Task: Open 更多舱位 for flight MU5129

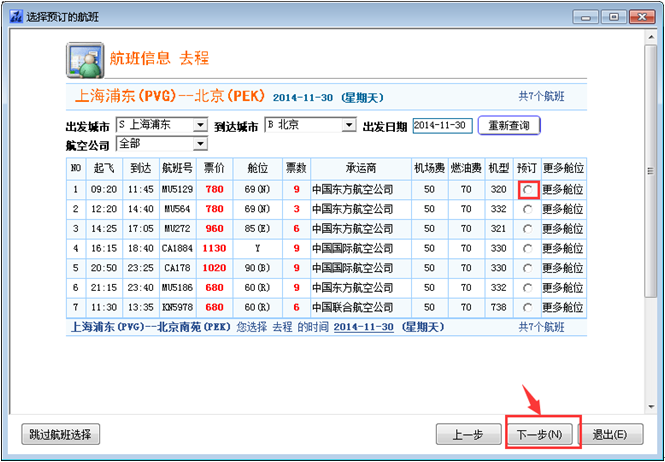Action: (563, 190)
